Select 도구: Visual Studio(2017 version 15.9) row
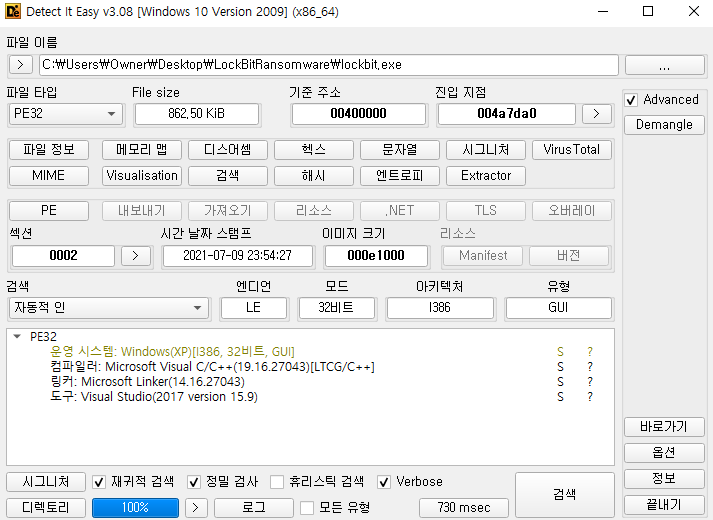The image size is (713, 520). pos(311,397)
